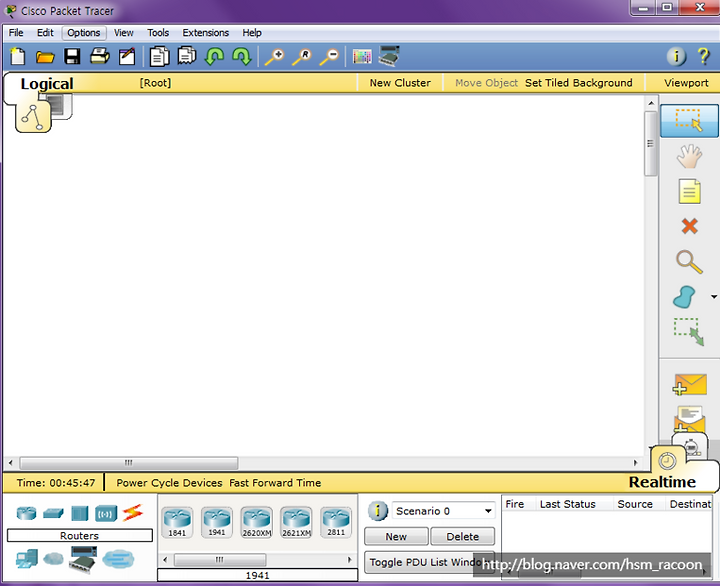Screen dimensions: 720x586
Task: Pick the 1841 router
Action: 177,522
